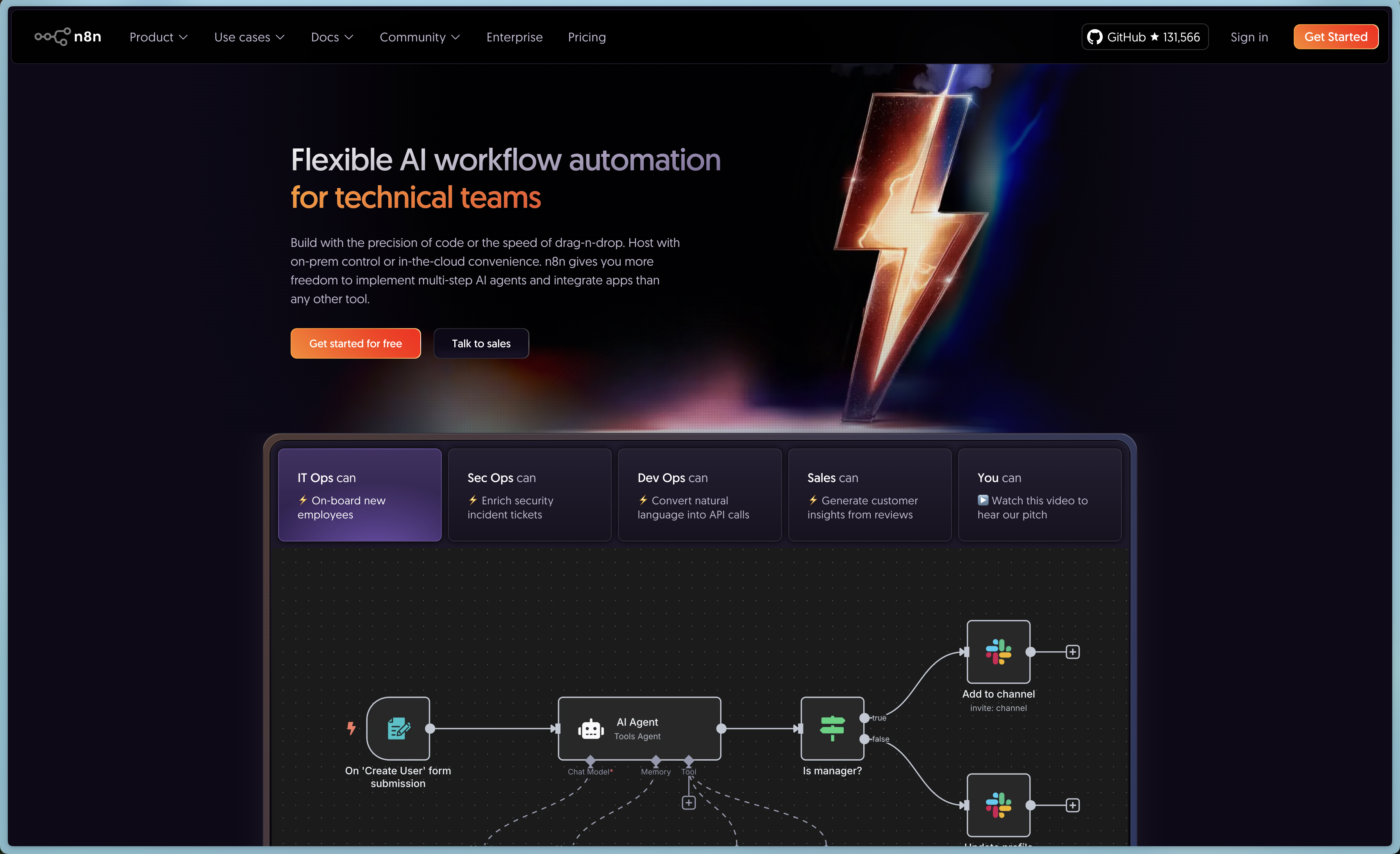Open the Community dropdown menu
Viewport: 1400px width, 854px height.
pyautogui.click(x=419, y=37)
